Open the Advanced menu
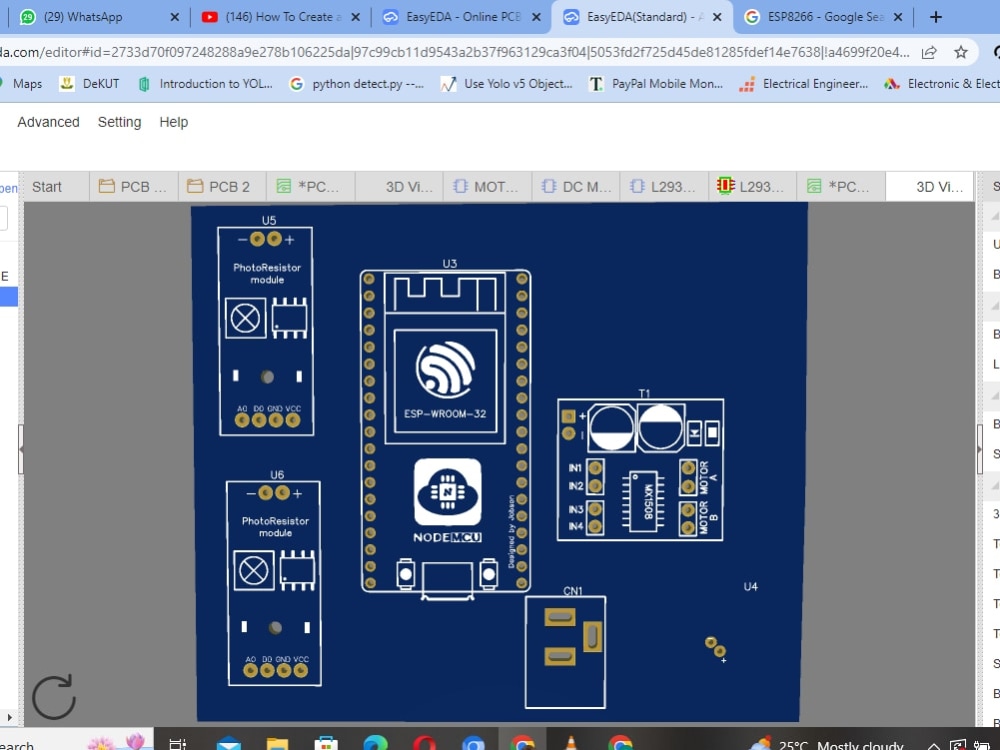The image size is (1000, 750). coord(48,122)
